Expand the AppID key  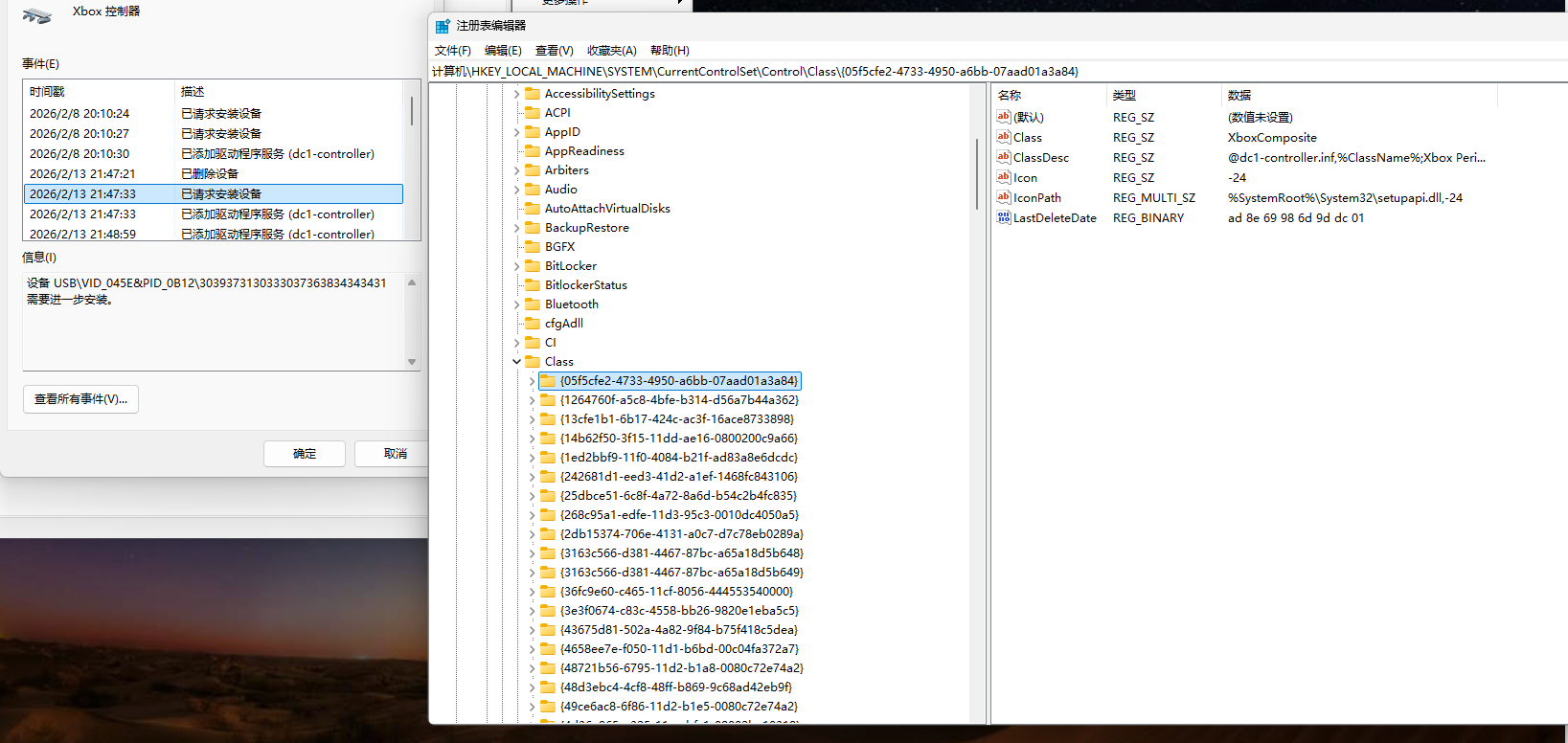click(517, 132)
